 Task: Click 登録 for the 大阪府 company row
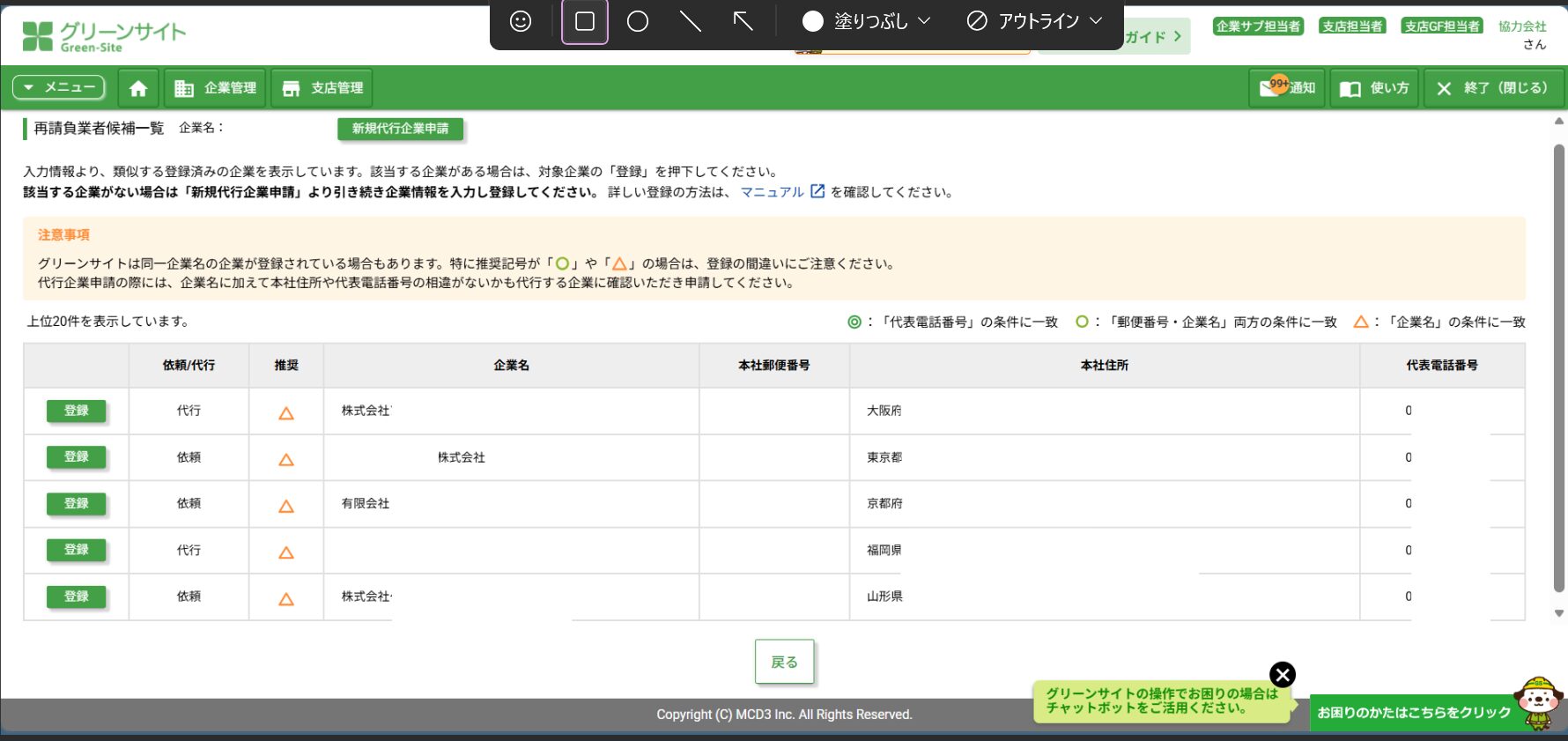[77, 411]
